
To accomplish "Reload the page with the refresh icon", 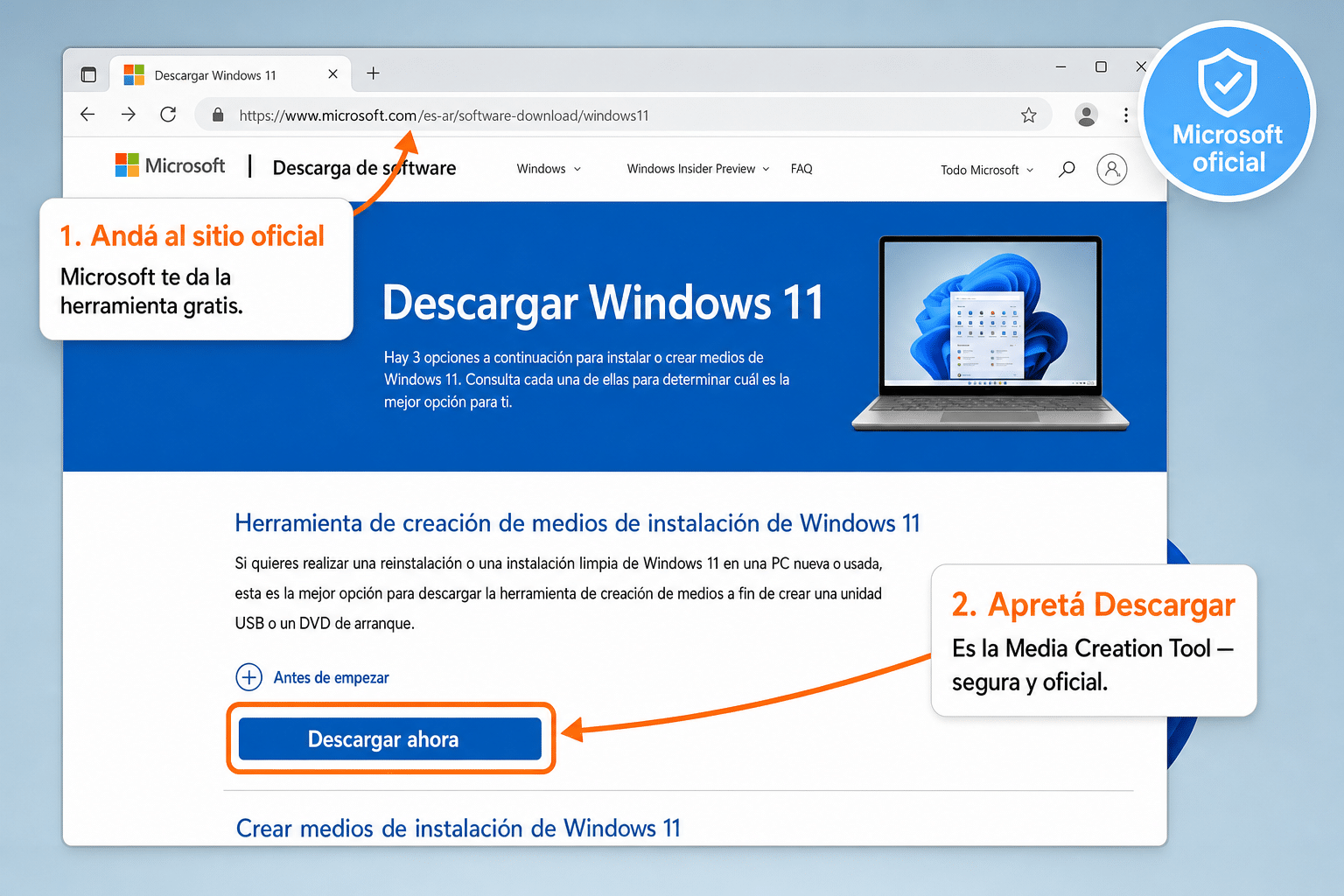I will pyautogui.click(x=168, y=115).
